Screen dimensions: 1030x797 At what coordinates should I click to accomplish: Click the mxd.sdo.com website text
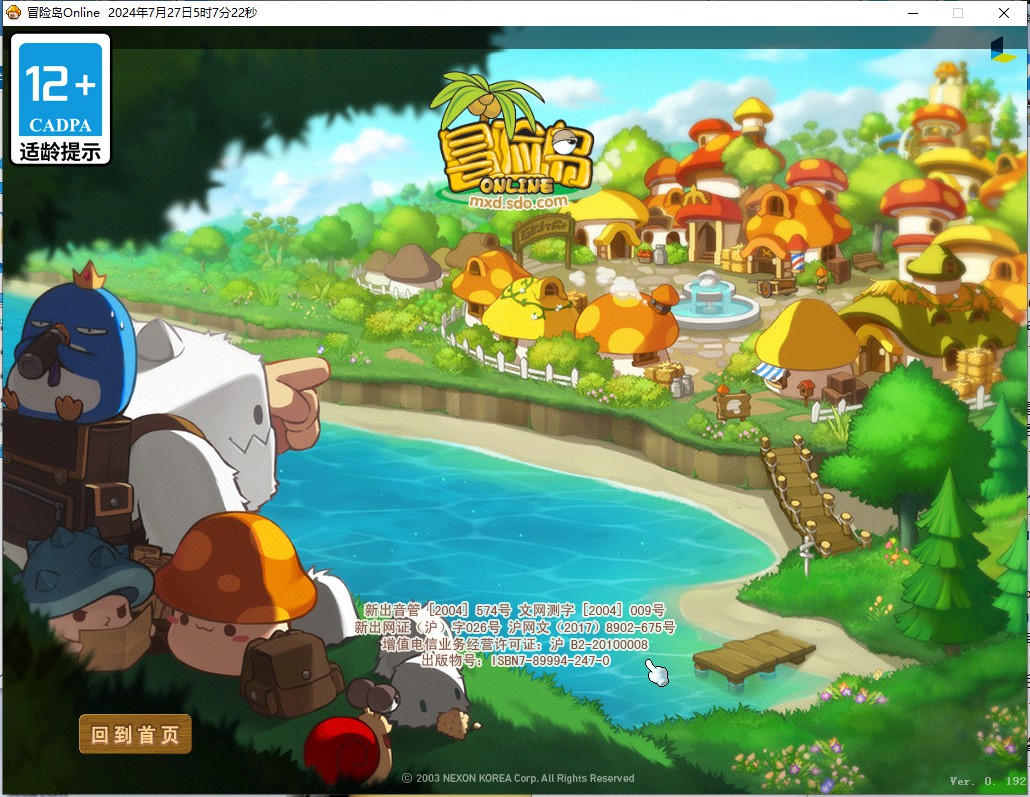pyautogui.click(x=518, y=201)
